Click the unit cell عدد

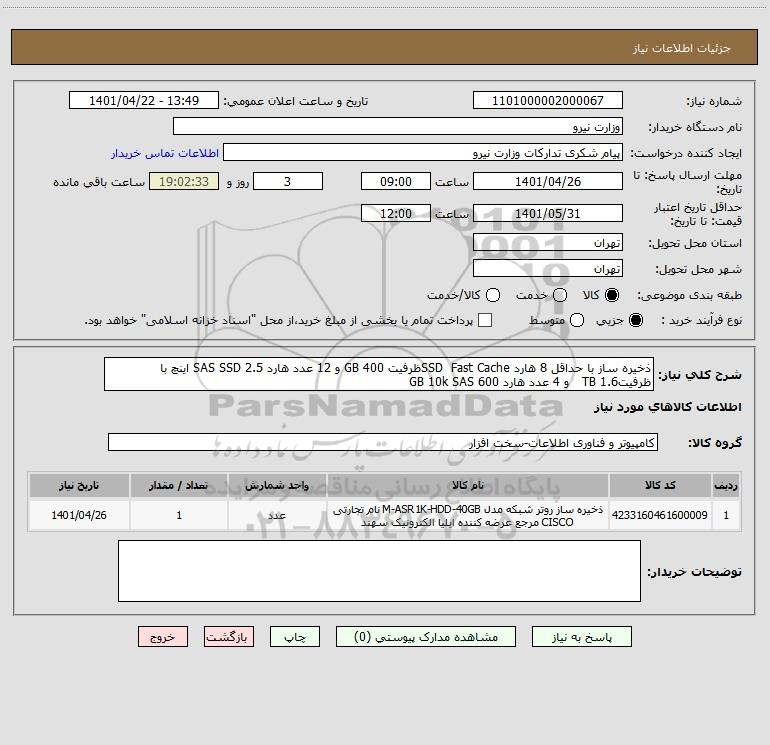(277, 515)
